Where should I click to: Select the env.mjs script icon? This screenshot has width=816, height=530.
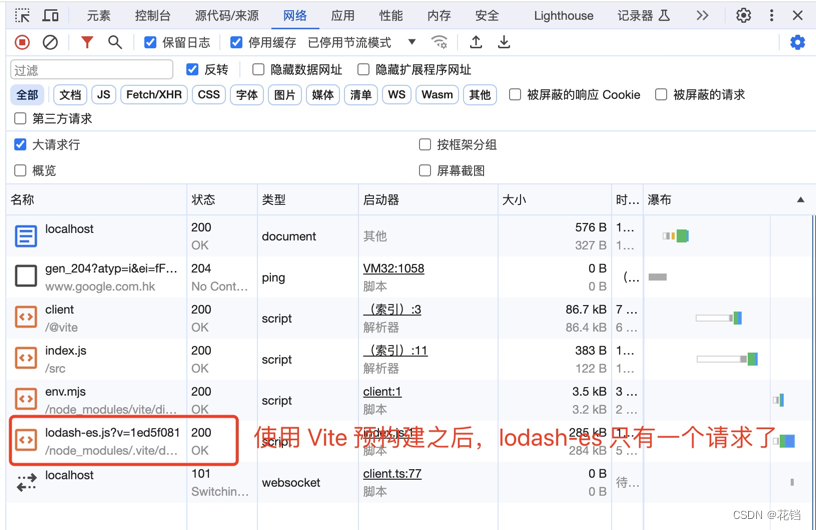(x=26, y=399)
